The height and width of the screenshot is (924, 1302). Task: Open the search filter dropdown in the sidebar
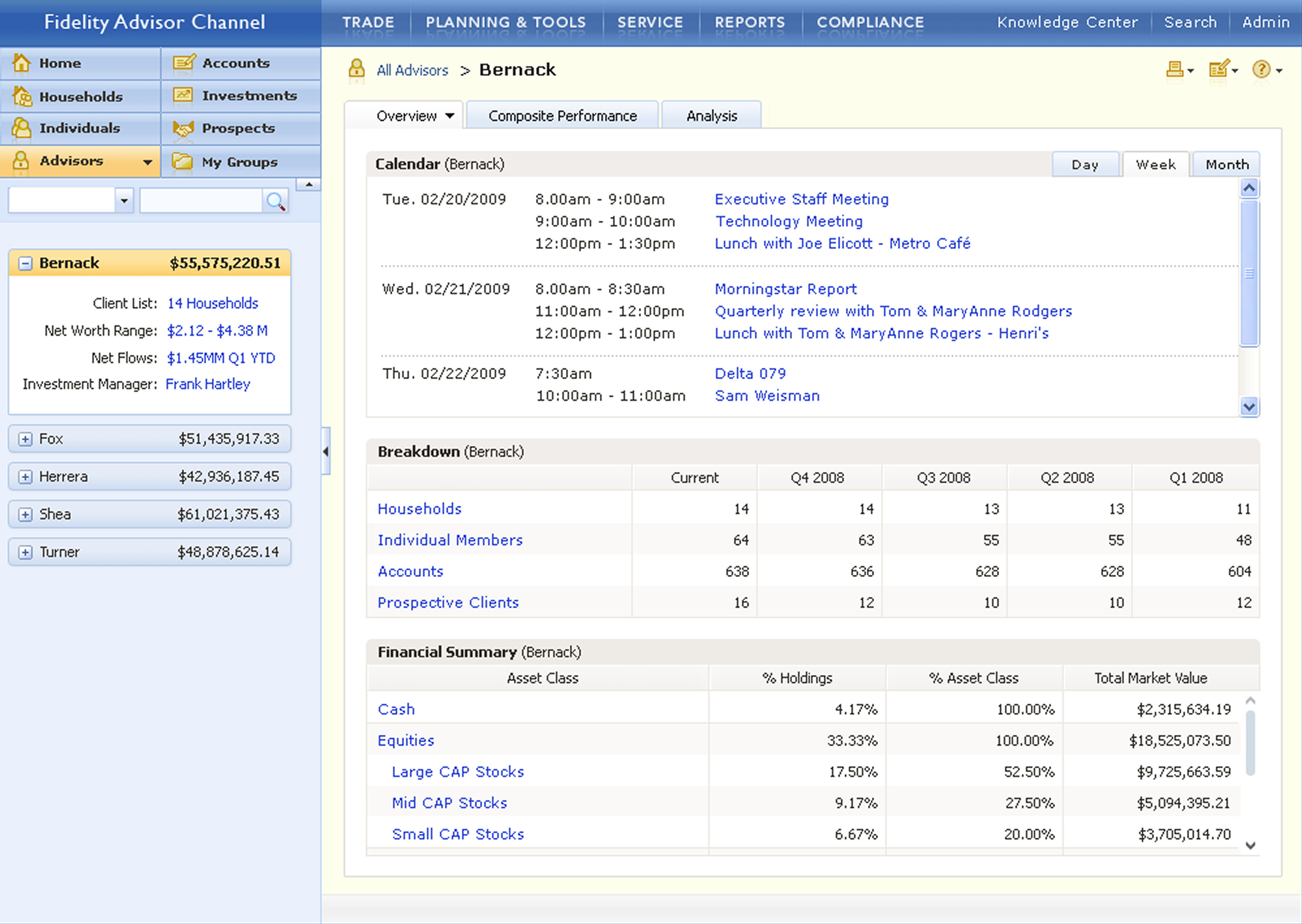124,201
